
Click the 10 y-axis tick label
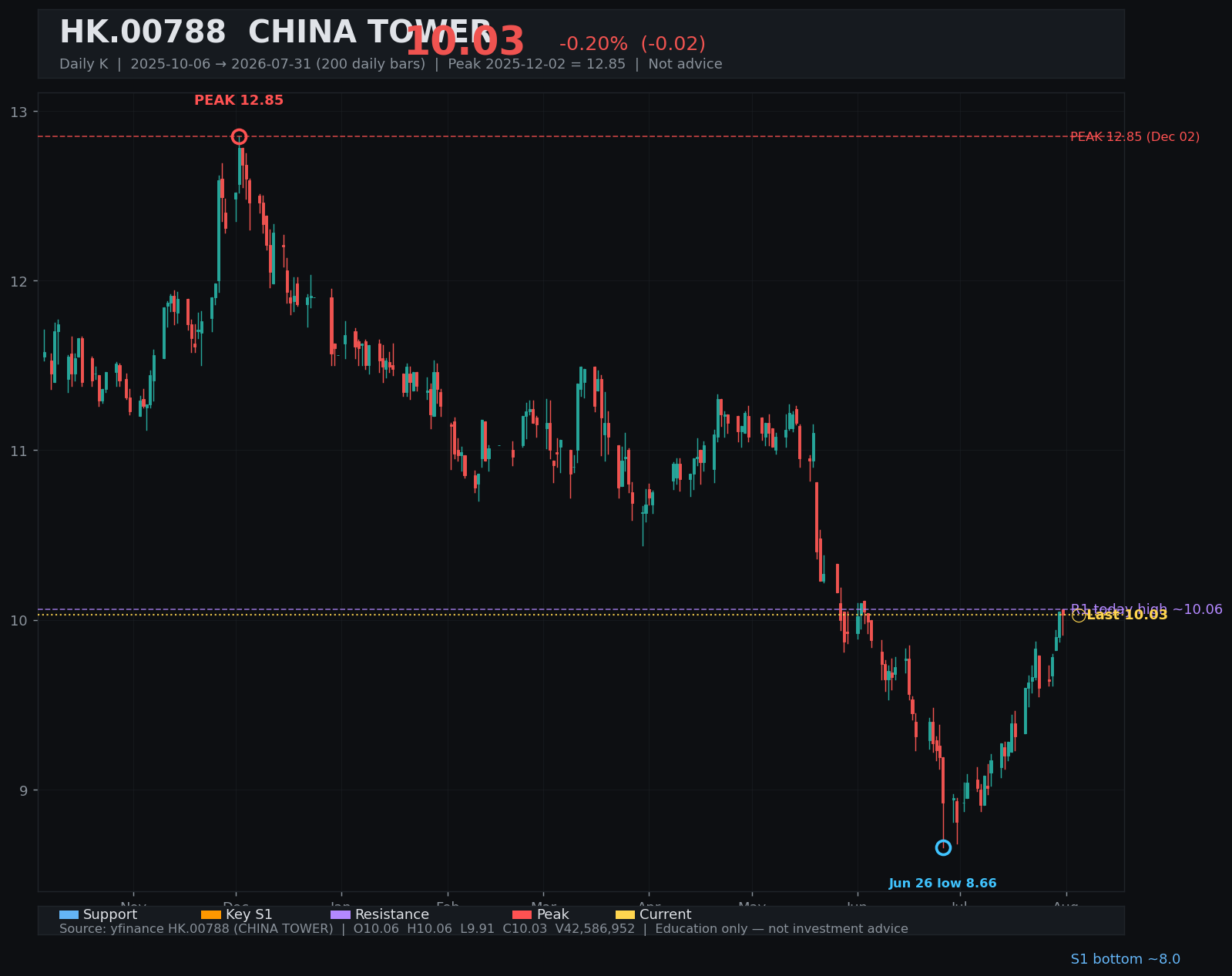click(x=18, y=621)
